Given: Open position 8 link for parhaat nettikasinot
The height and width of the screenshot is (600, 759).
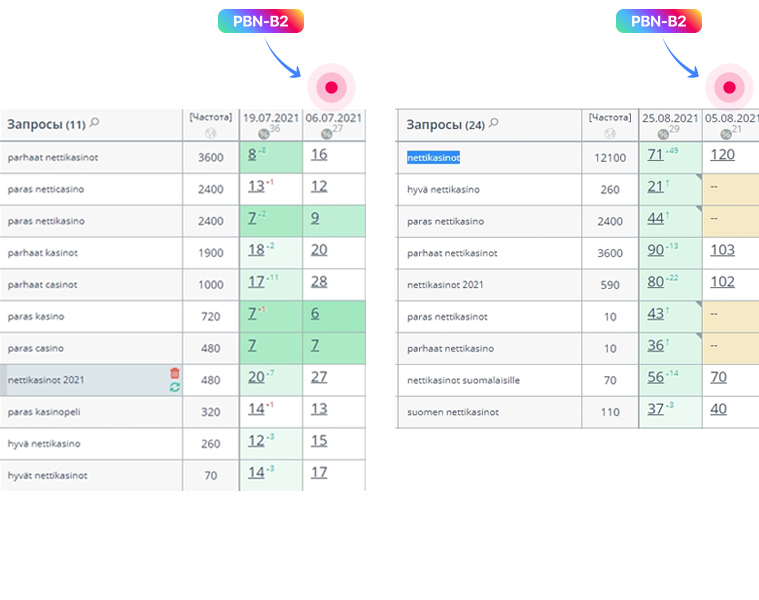Looking at the screenshot, I should pyautogui.click(x=253, y=154).
